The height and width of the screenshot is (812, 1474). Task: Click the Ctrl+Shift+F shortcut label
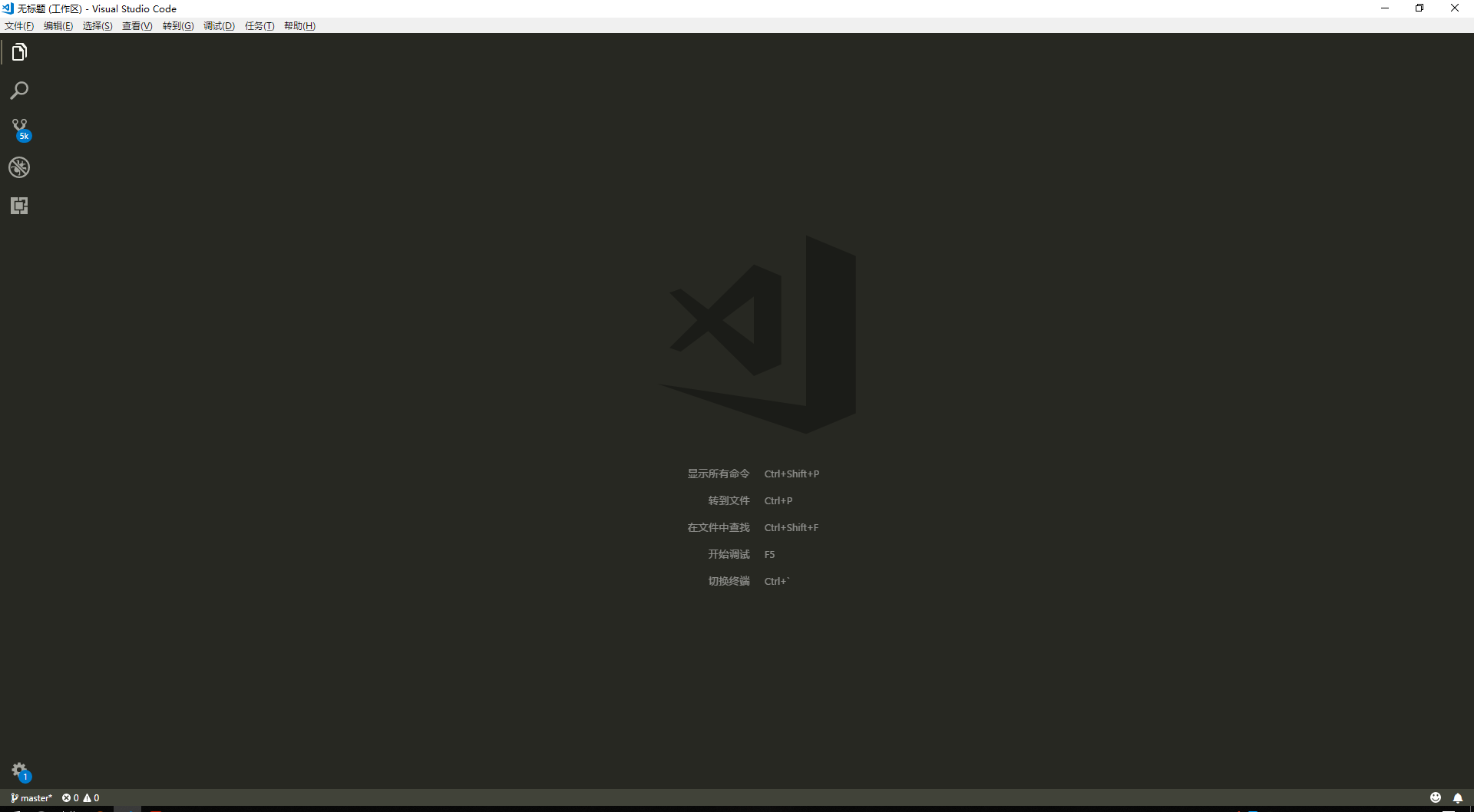(x=792, y=527)
